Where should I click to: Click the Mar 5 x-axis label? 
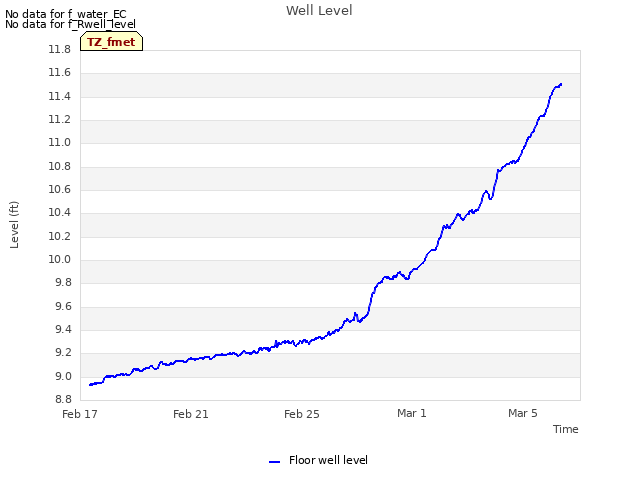point(523,413)
